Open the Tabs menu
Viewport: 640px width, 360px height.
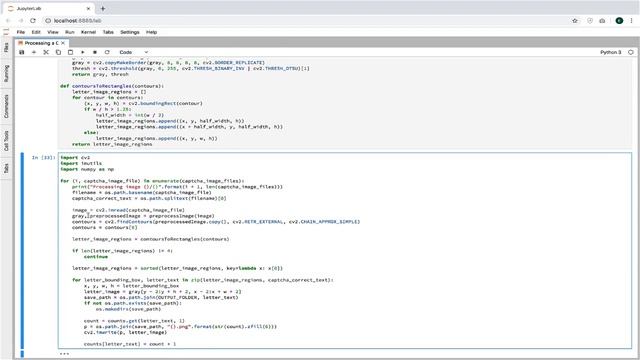pos(108,32)
